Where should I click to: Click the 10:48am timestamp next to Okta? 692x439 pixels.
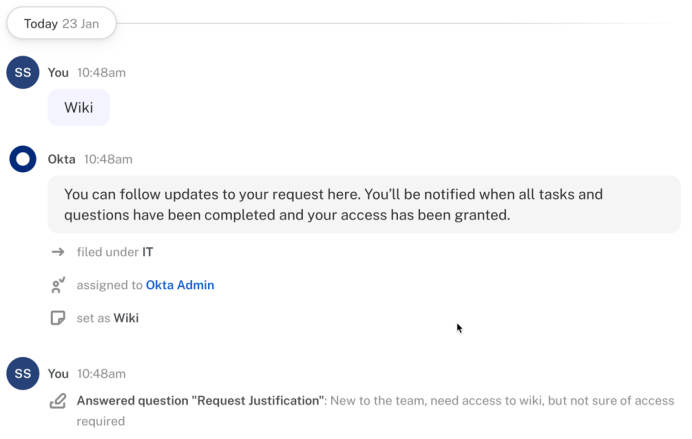[108, 159]
